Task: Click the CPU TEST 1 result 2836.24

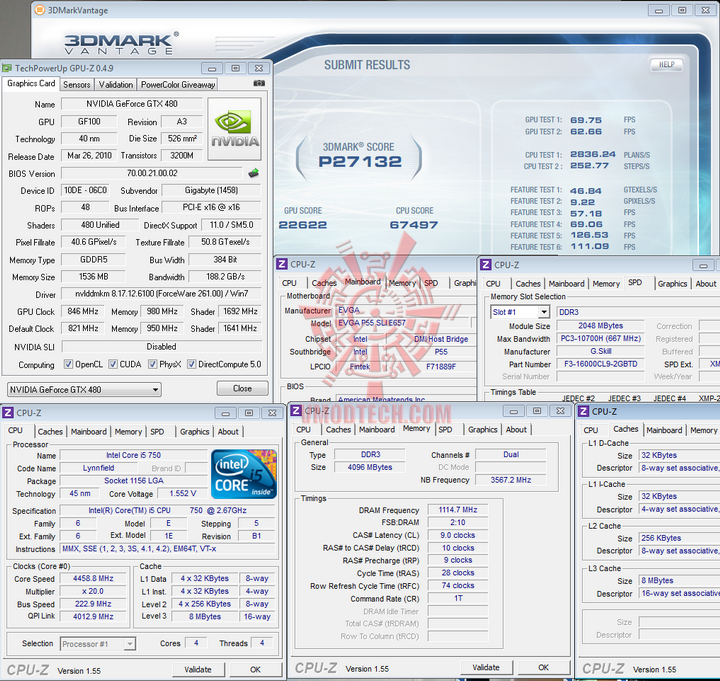Action: (592, 154)
